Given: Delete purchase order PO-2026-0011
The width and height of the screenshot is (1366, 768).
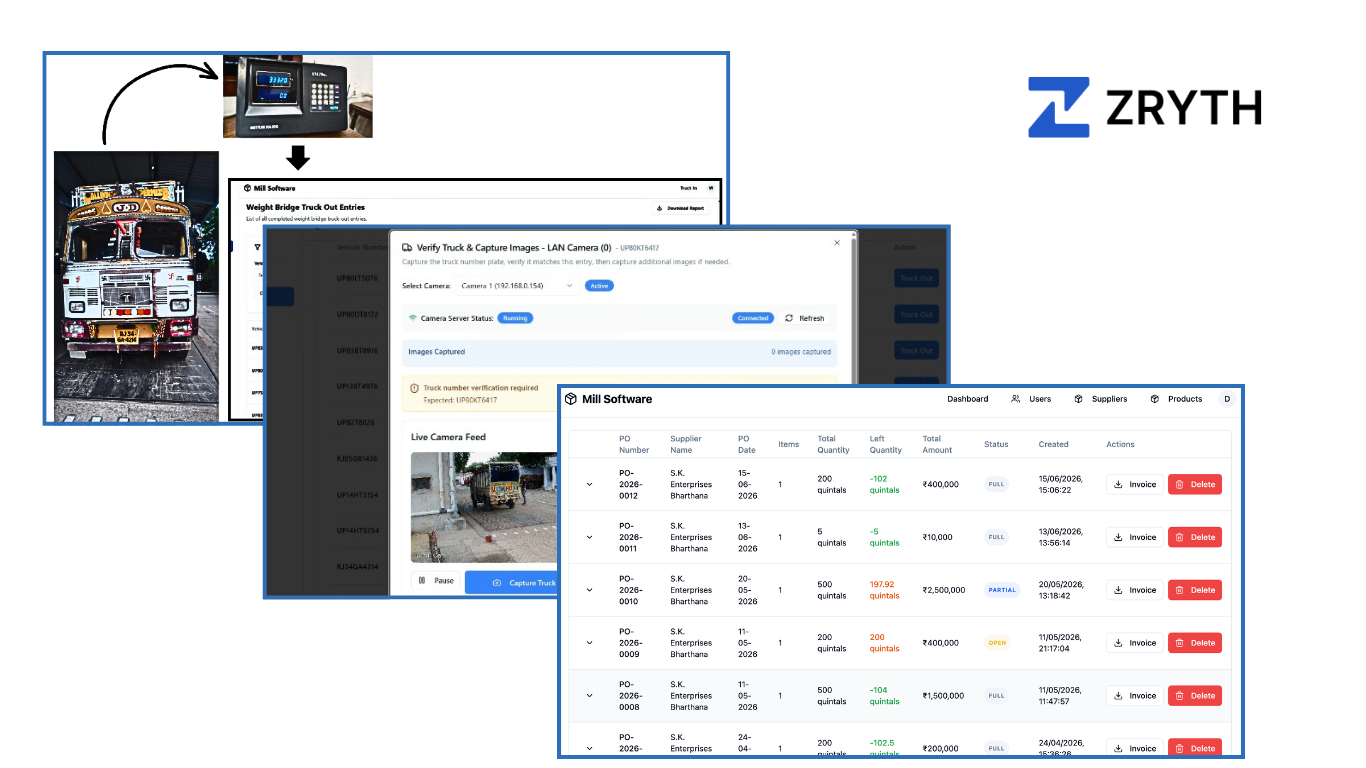Looking at the screenshot, I should 1195,537.
